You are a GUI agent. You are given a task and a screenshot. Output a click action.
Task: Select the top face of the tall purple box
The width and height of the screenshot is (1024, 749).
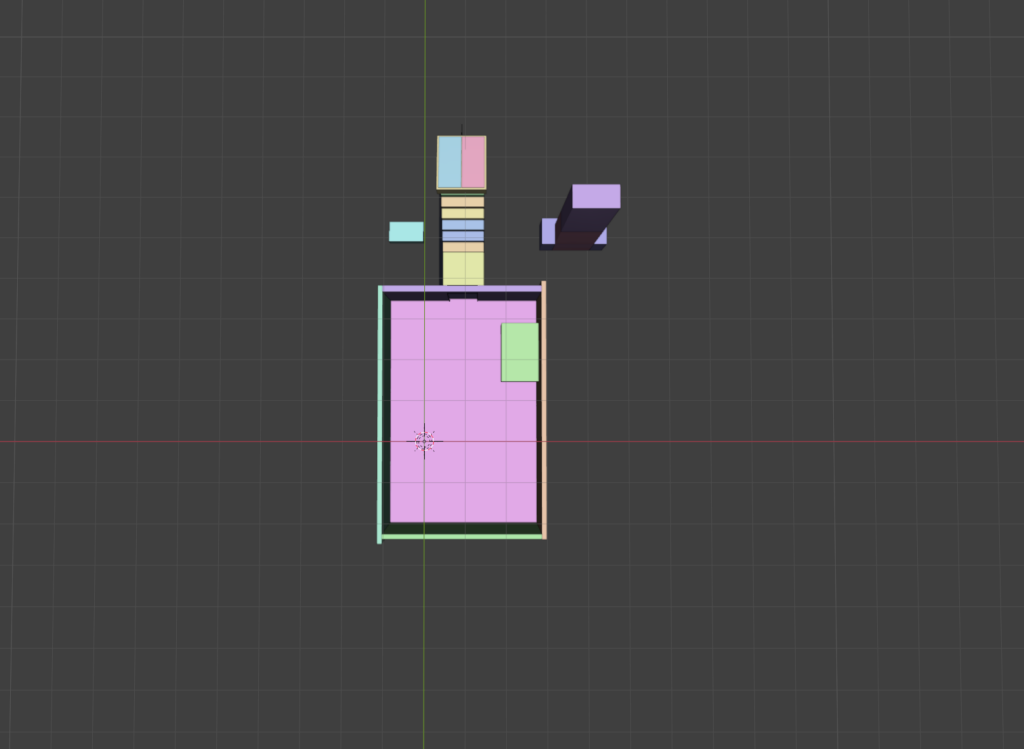tap(596, 196)
